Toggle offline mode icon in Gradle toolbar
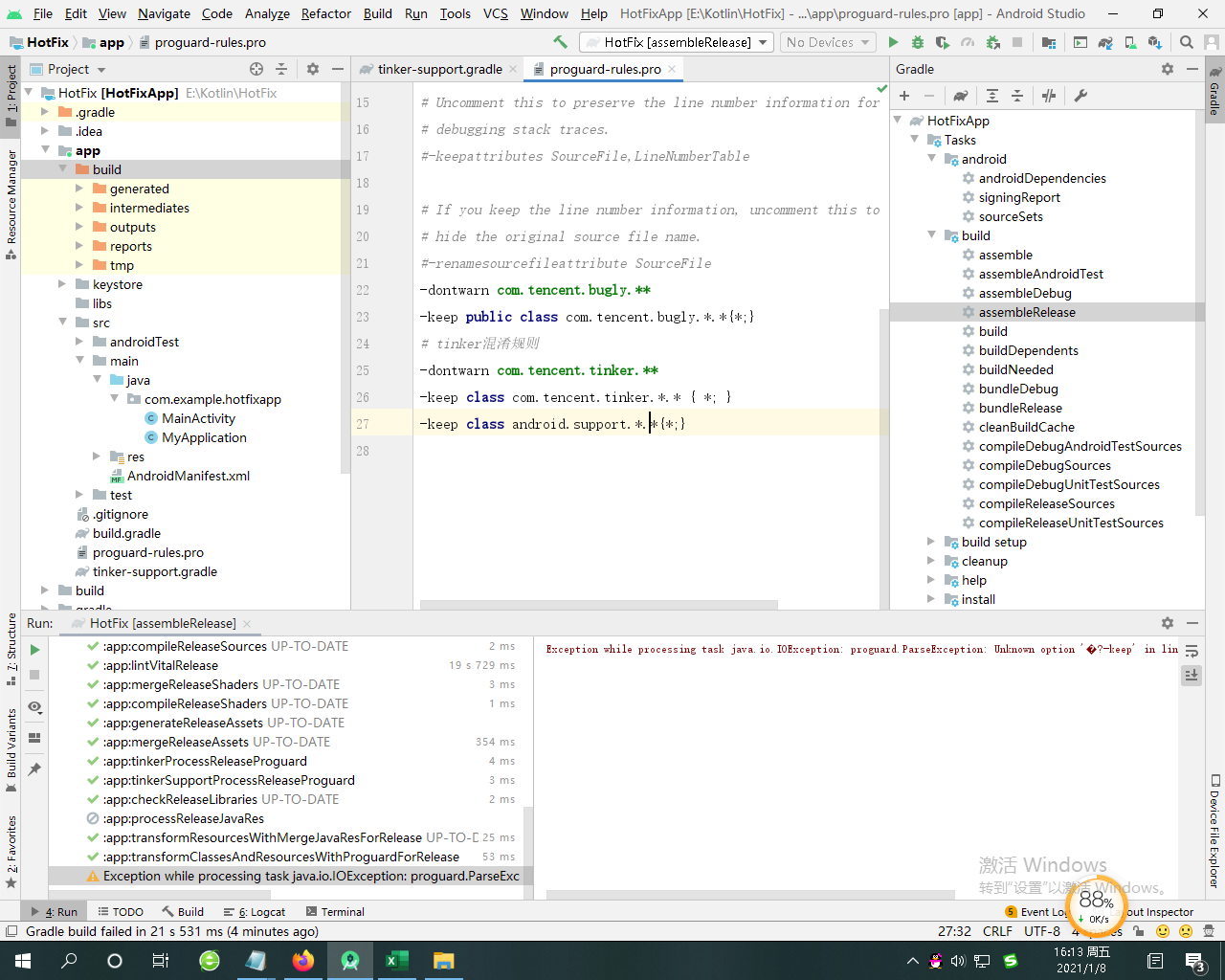 pos(1049,96)
